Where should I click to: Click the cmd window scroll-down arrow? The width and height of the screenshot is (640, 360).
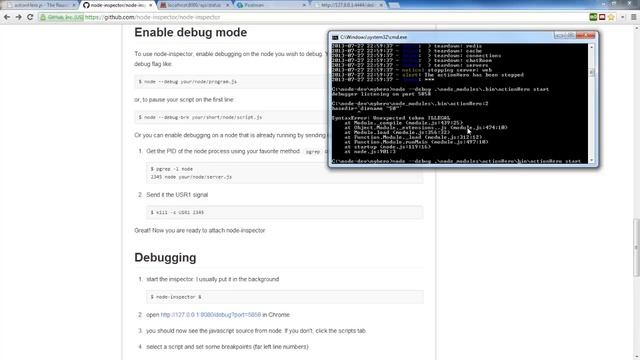coord(591,160)
